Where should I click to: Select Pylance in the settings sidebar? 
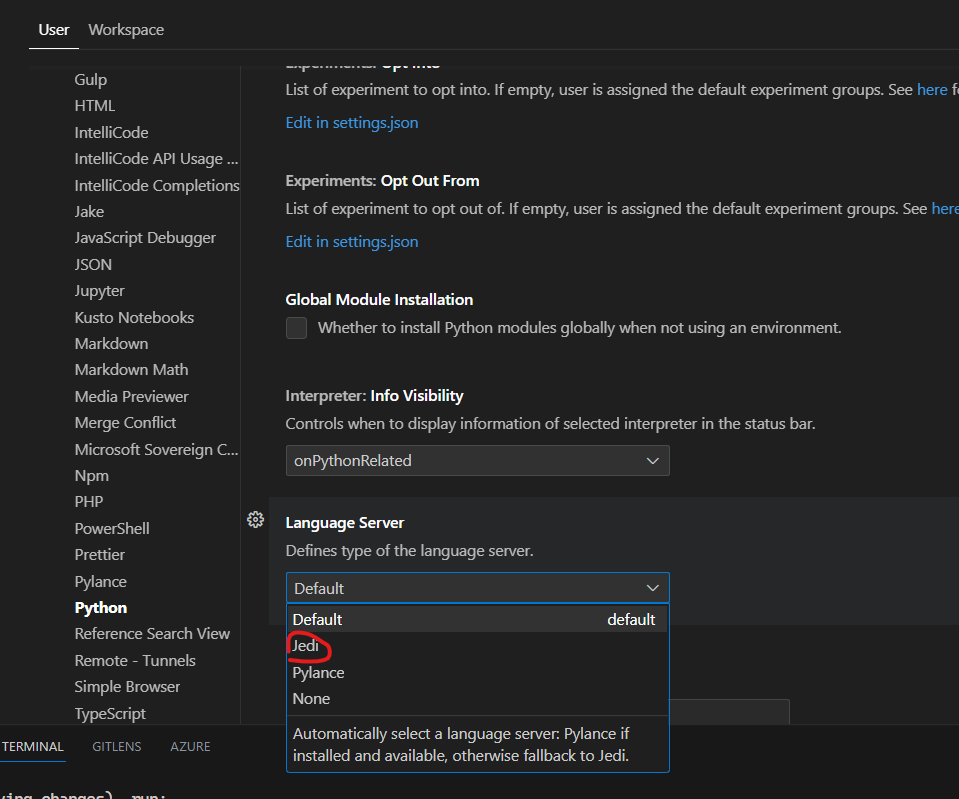[100, 581]
